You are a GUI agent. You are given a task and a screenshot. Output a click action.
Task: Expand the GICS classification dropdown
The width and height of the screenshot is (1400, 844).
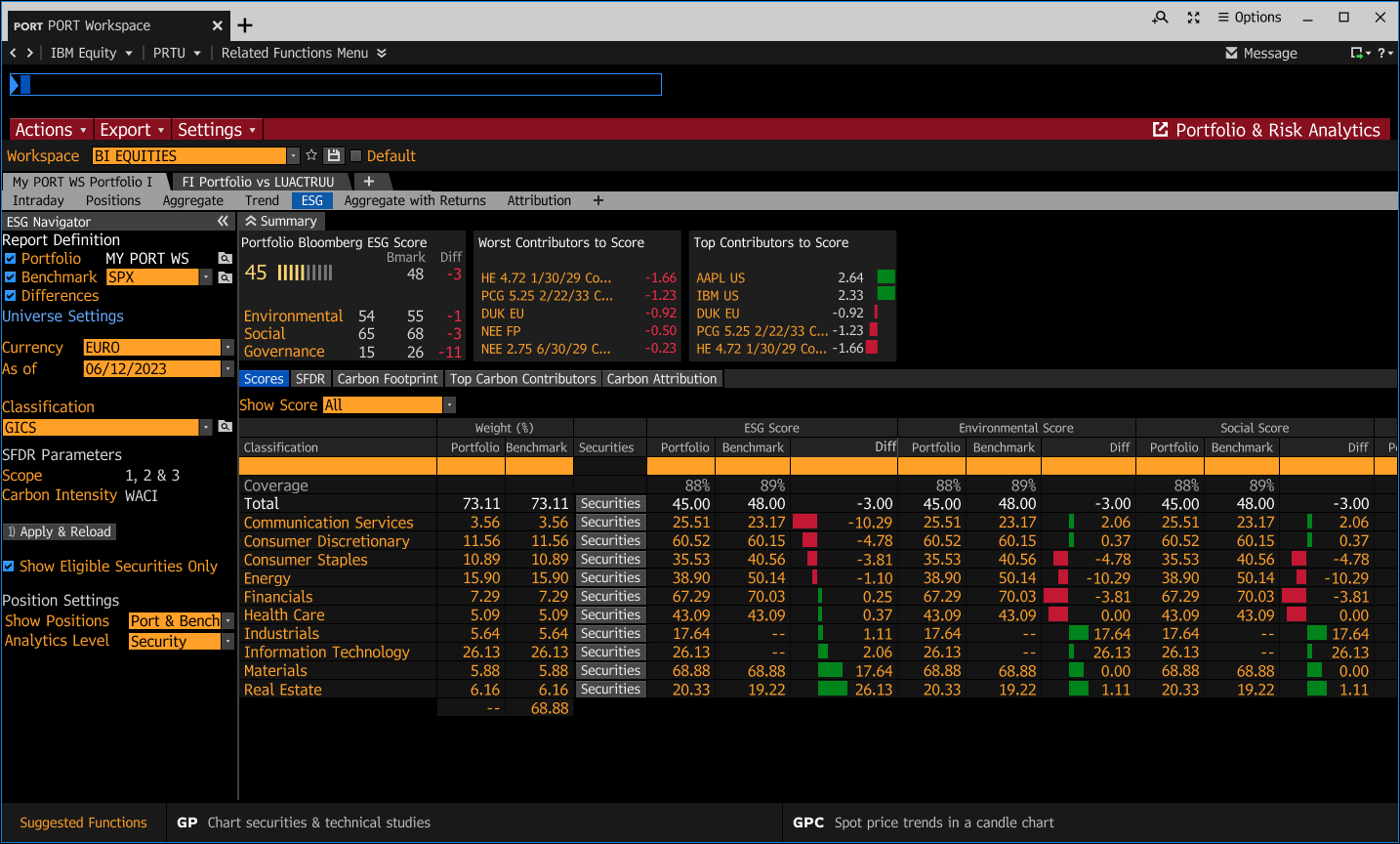[206, 428]
